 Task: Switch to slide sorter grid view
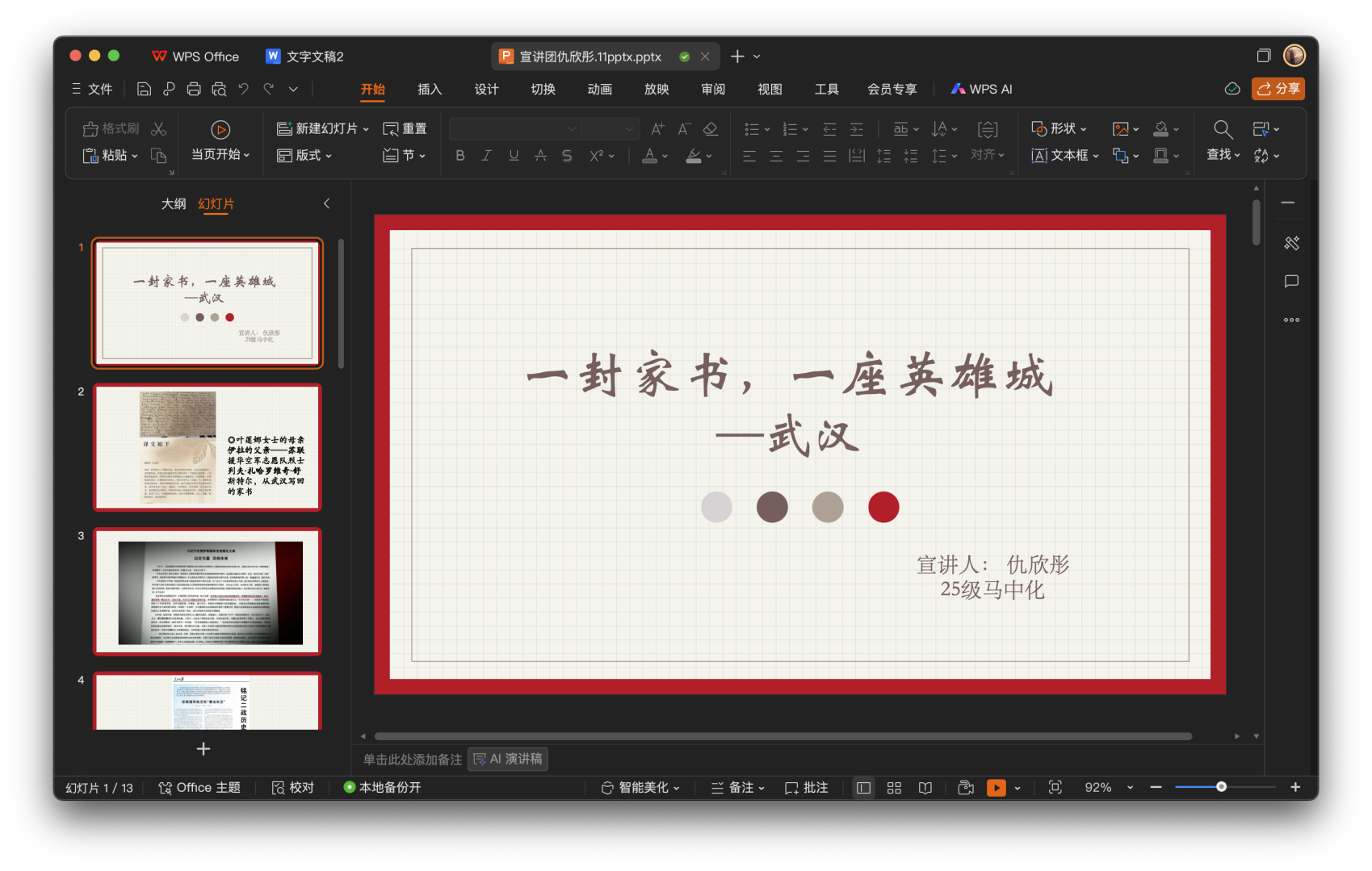click(894, 788)
